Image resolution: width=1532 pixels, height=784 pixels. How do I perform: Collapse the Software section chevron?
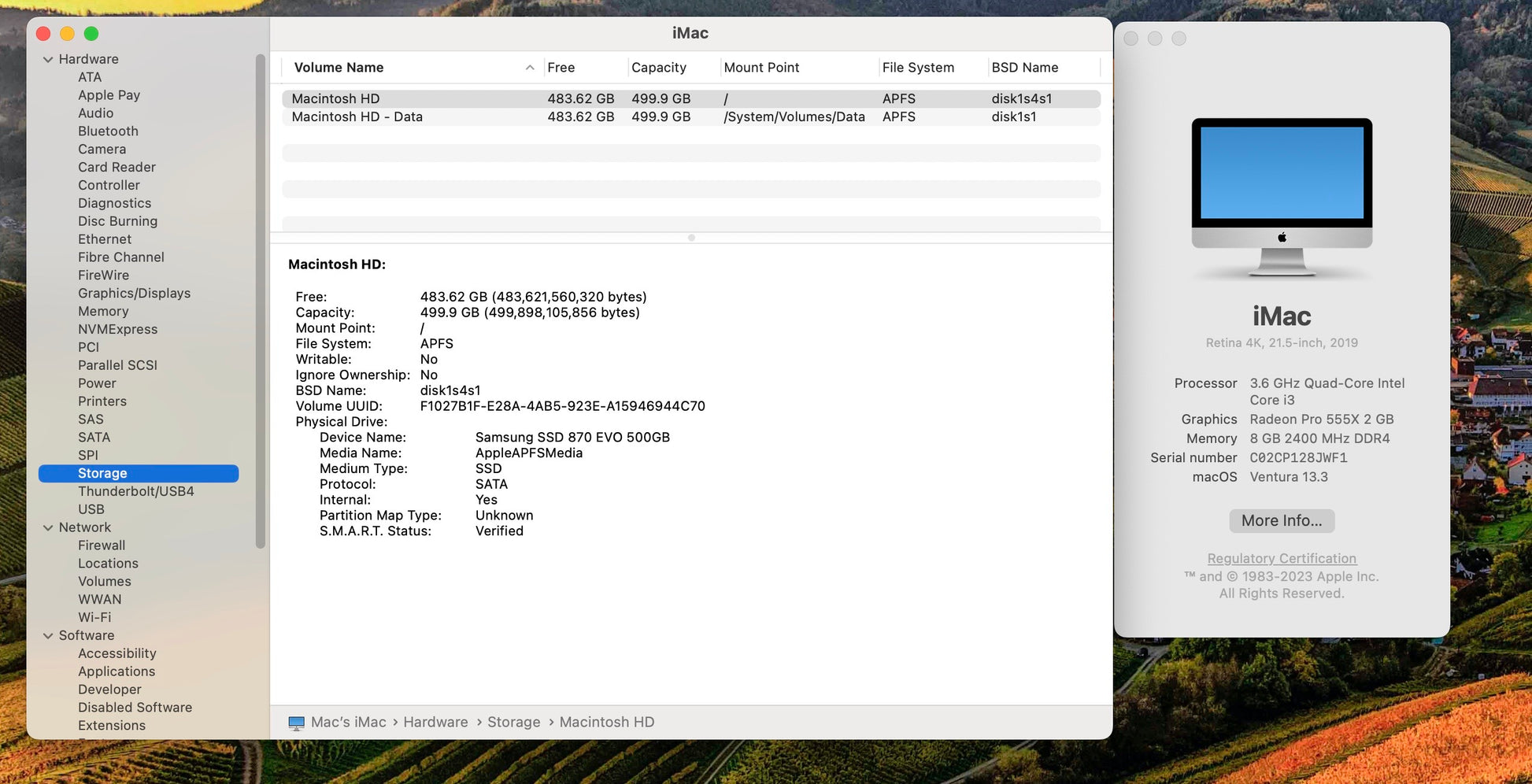(48, 635)
